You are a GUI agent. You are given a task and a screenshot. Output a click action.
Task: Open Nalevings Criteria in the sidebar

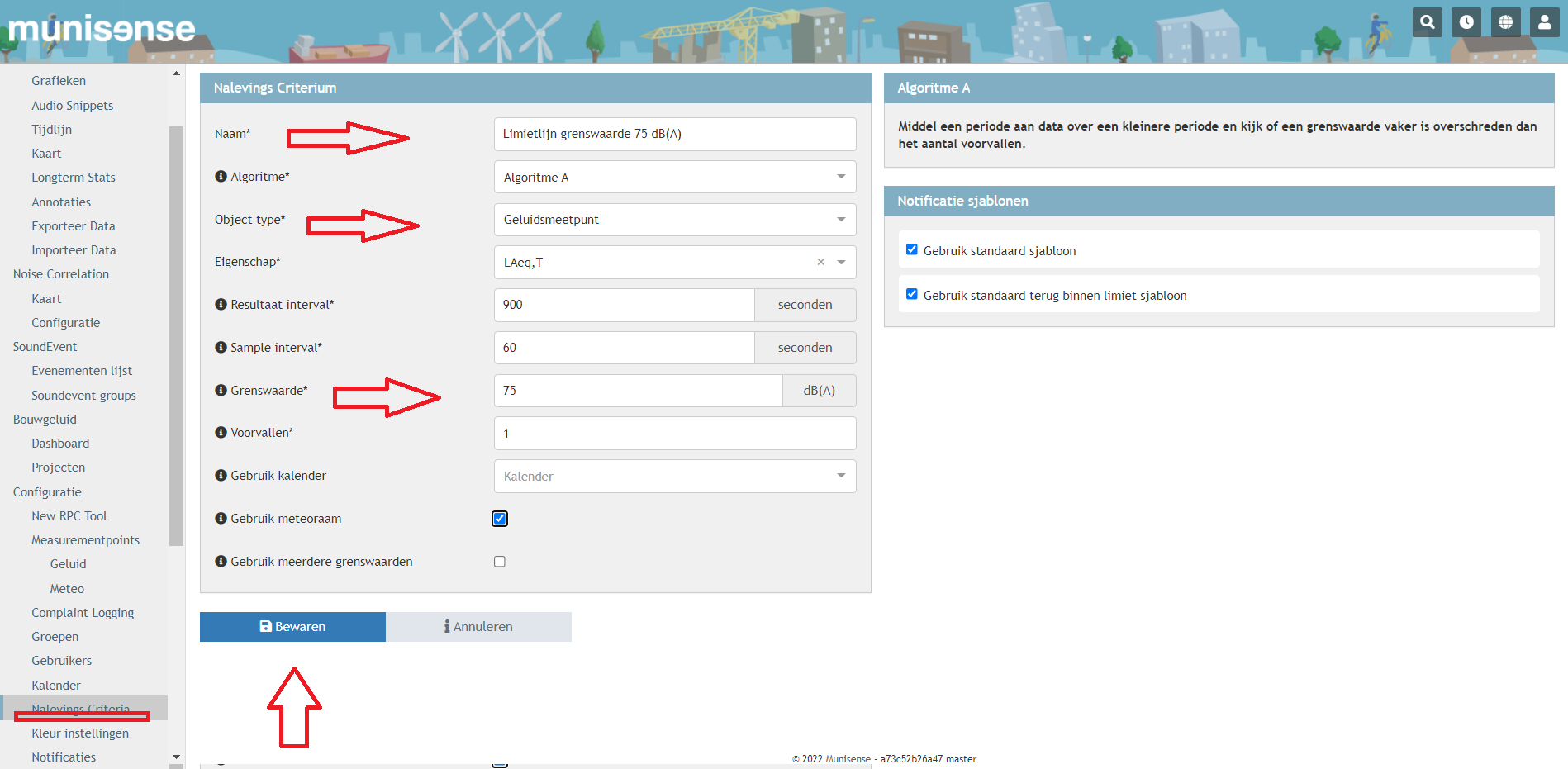point(81,709)
